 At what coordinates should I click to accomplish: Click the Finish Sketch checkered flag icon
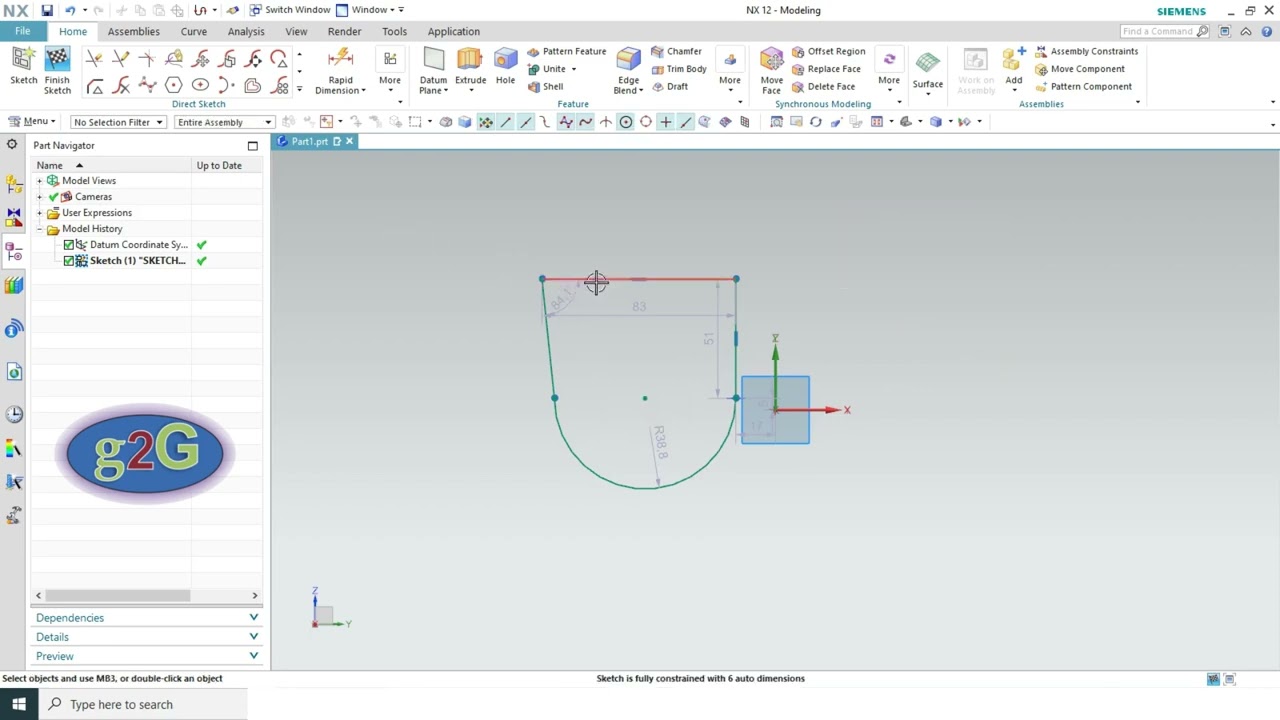coord(57,61)
